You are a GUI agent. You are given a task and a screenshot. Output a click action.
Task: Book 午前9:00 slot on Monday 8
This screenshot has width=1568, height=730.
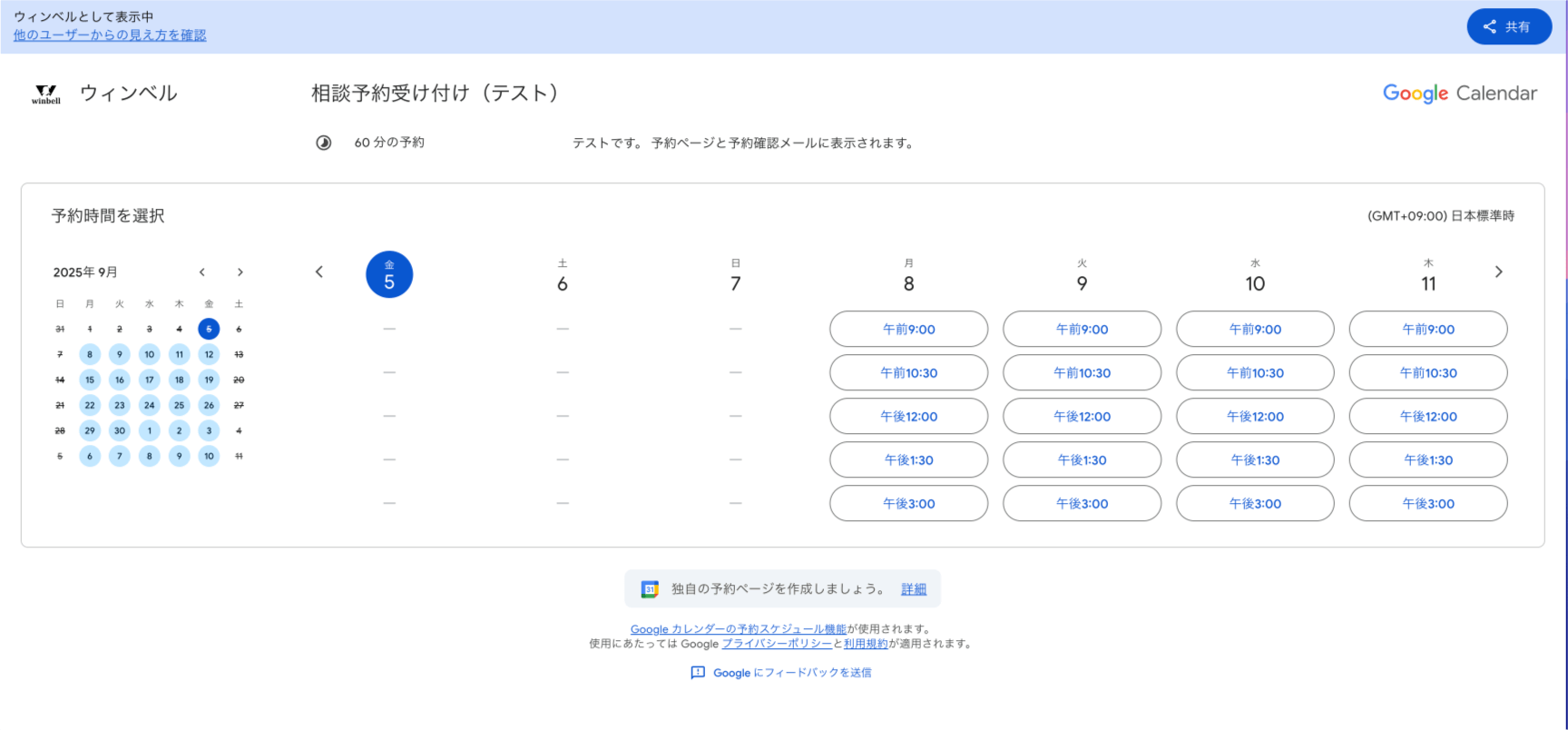908,329
